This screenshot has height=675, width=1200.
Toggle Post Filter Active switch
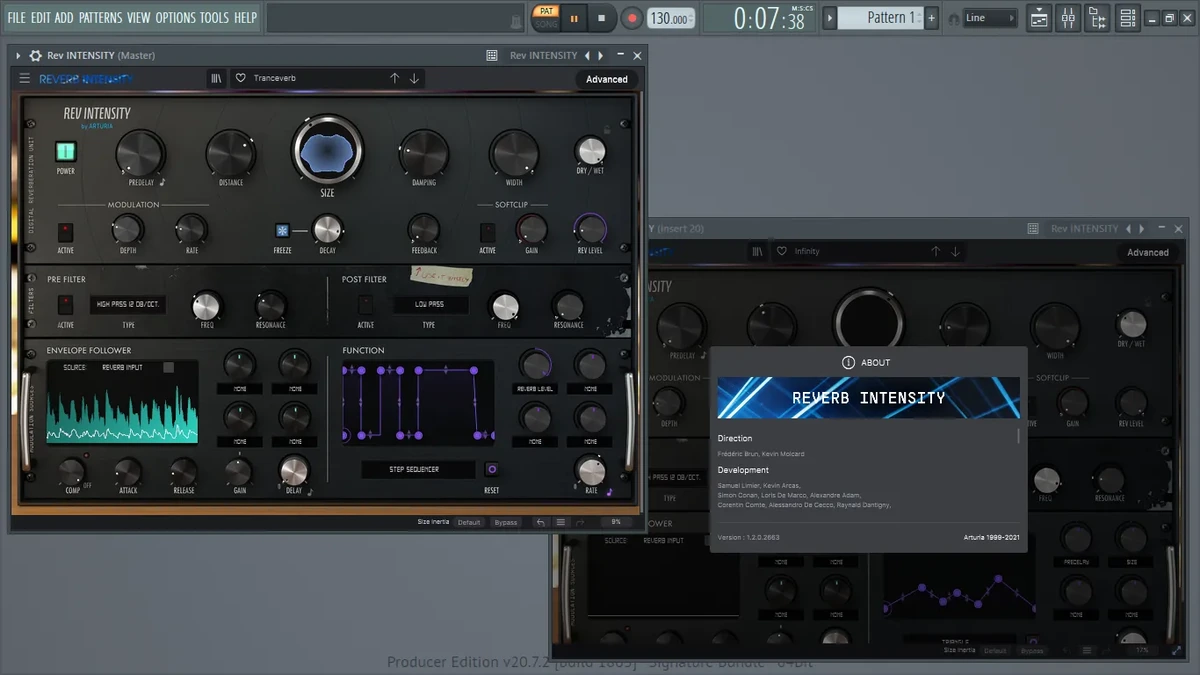(x=366, y=306)
